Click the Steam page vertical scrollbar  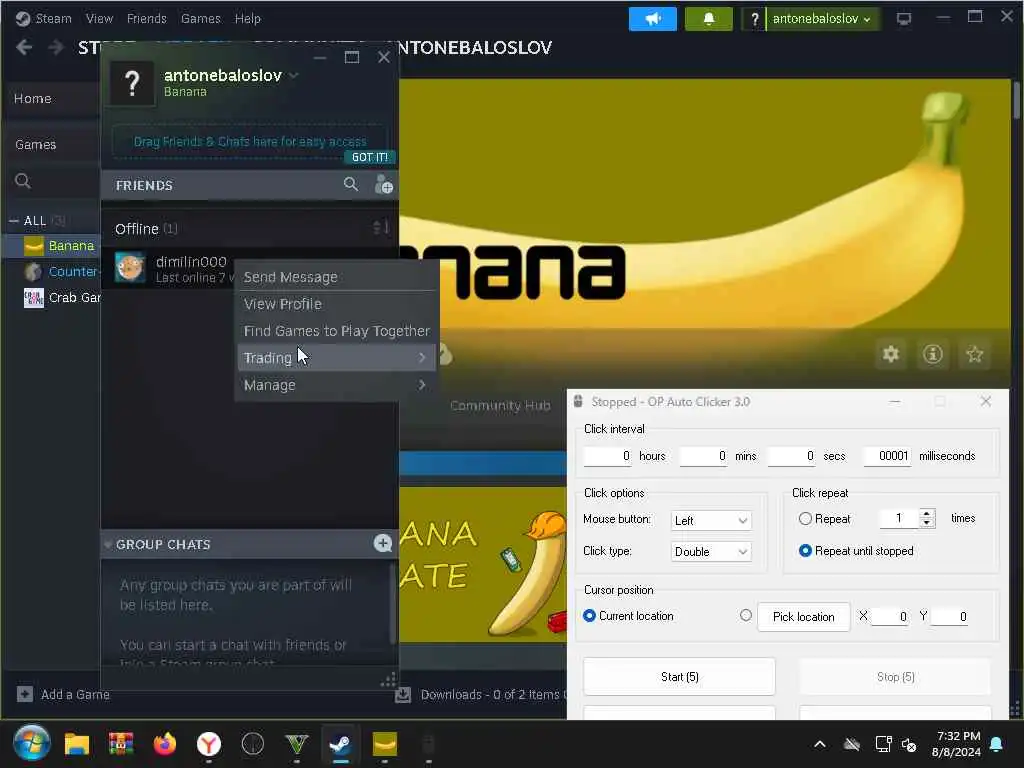tap(1016, 101)
